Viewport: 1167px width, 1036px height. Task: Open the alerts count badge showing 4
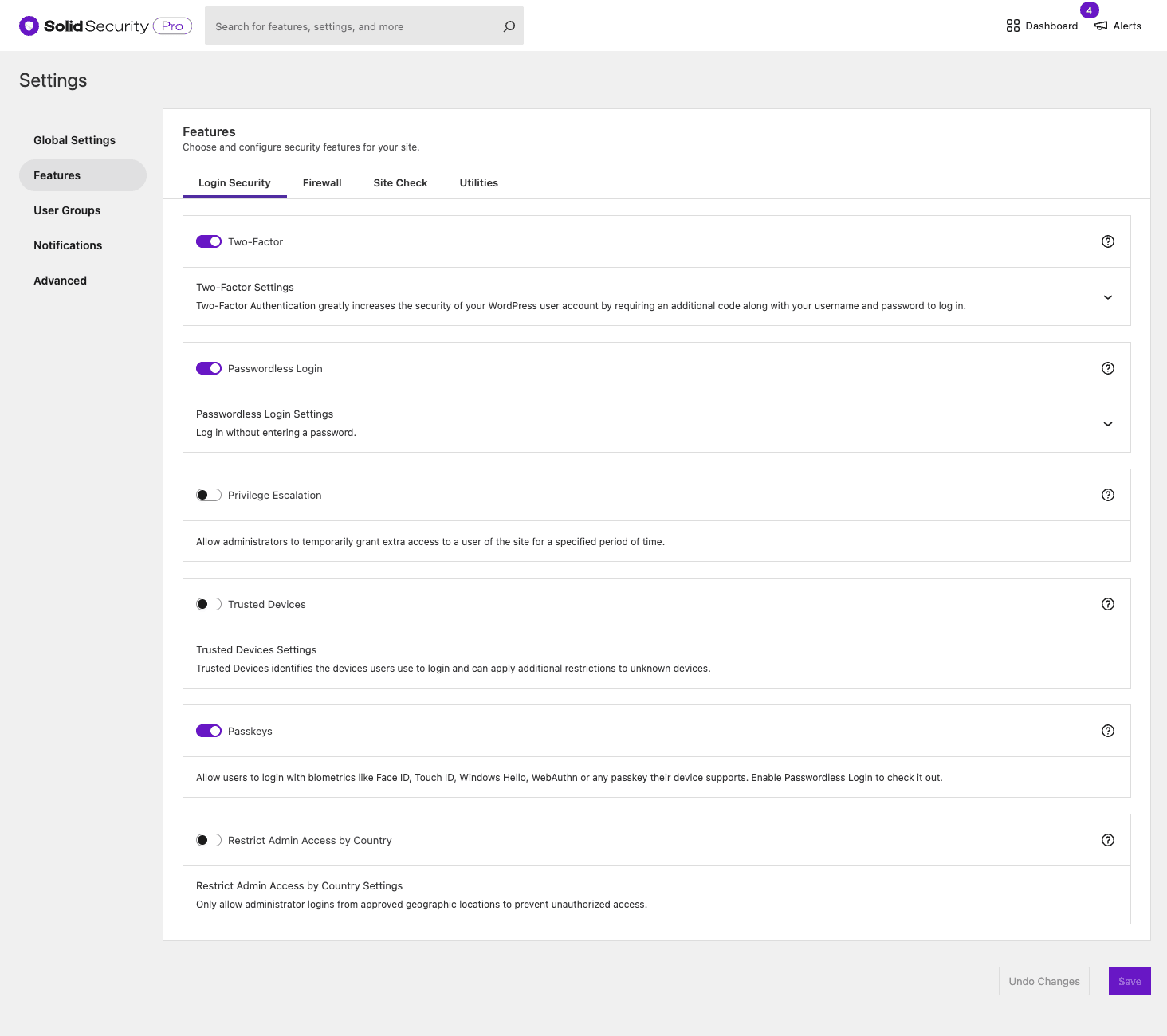pyautogui.click(x=1090, y=10)
